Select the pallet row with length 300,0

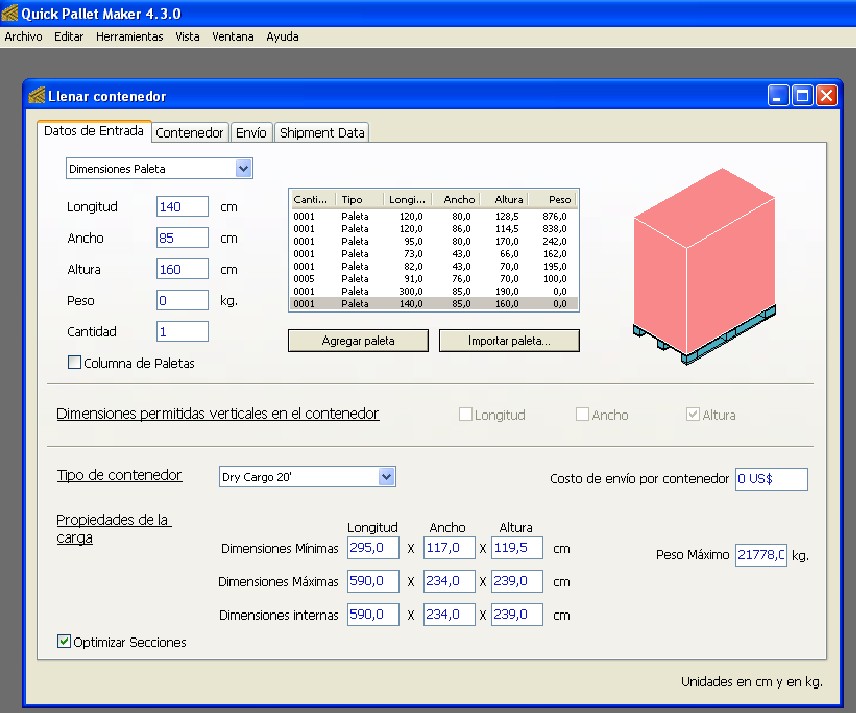tap(433, 292)
